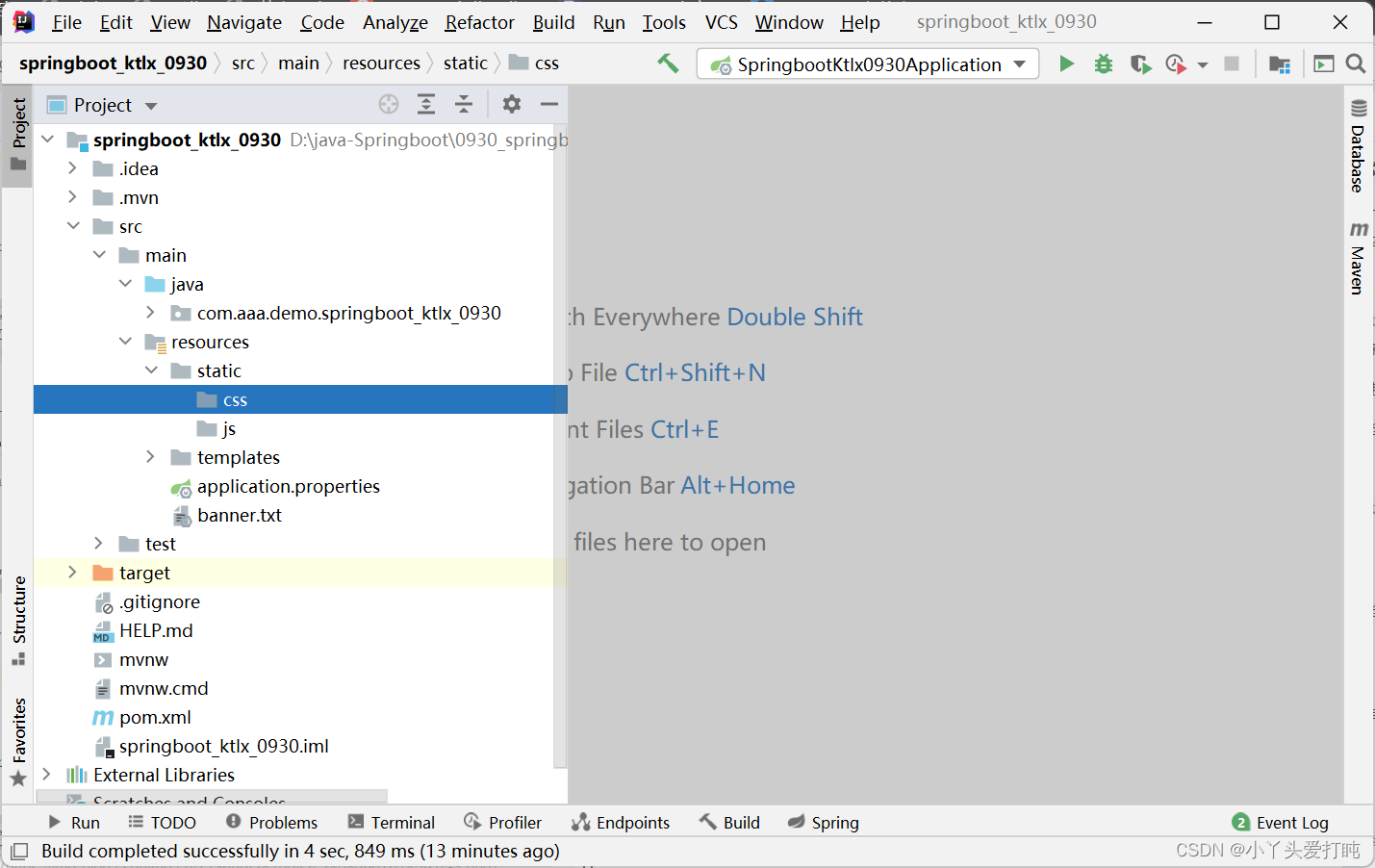The image size is (1375, 868).
Task: Open the run configuration dropdown
Action: [868, 64]
